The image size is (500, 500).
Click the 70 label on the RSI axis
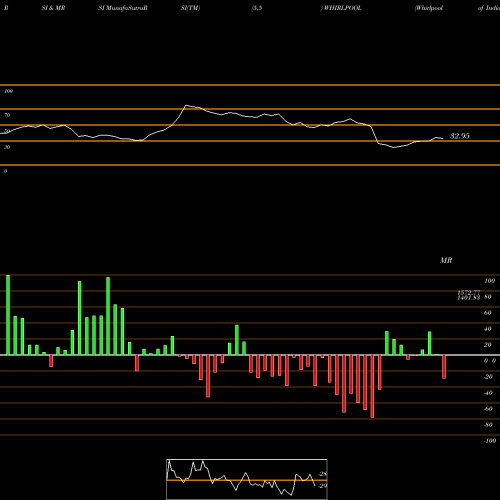pos(7,115)
